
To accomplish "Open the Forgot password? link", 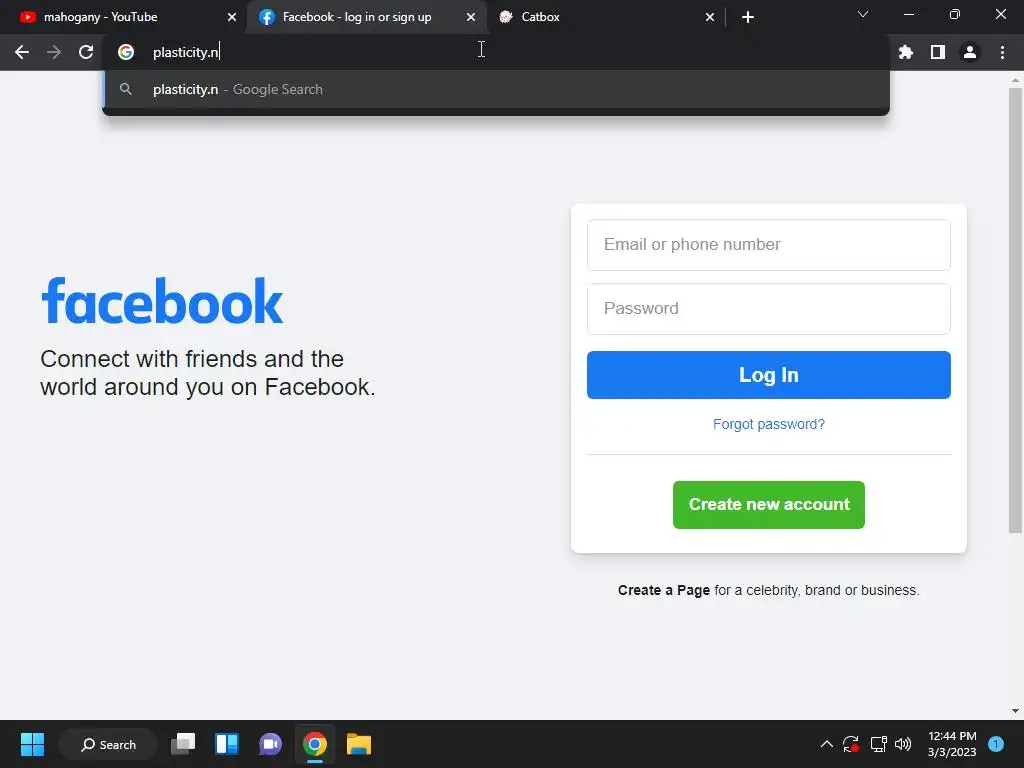I will pyautogui.click(x=769, y=424).
